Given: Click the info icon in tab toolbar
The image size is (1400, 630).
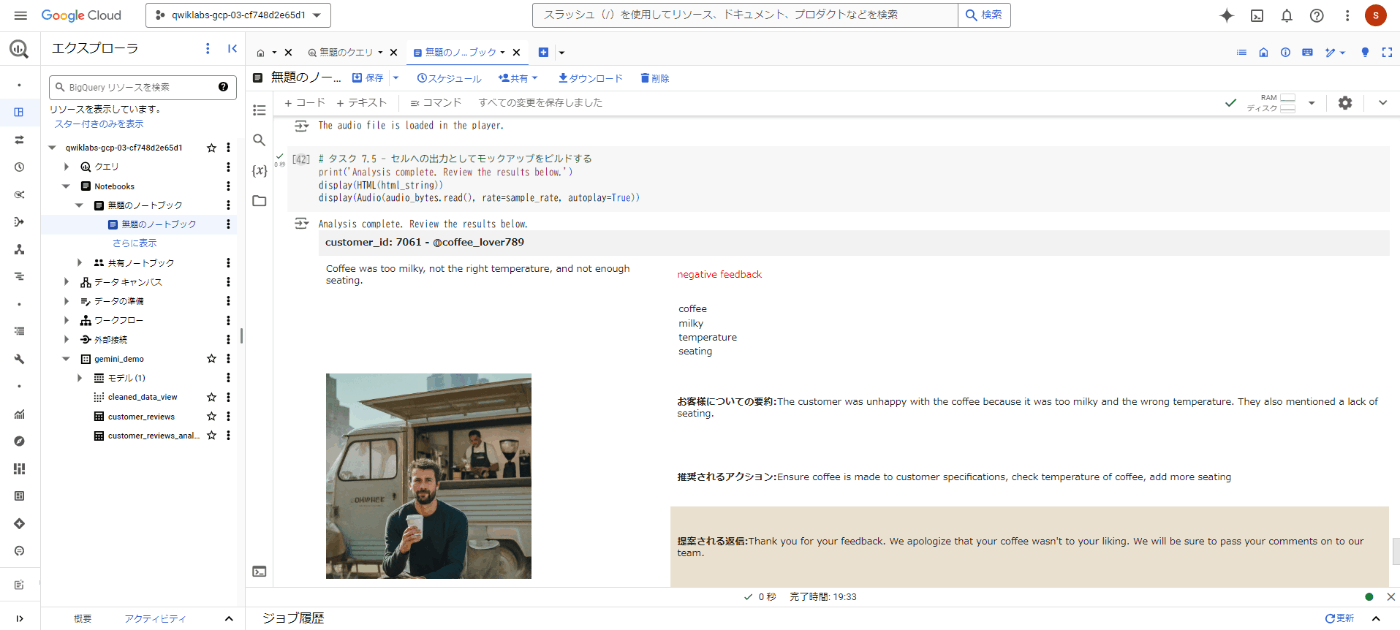Looking at the screenshot, I should pyautogui.click(x=1286, y=52).
